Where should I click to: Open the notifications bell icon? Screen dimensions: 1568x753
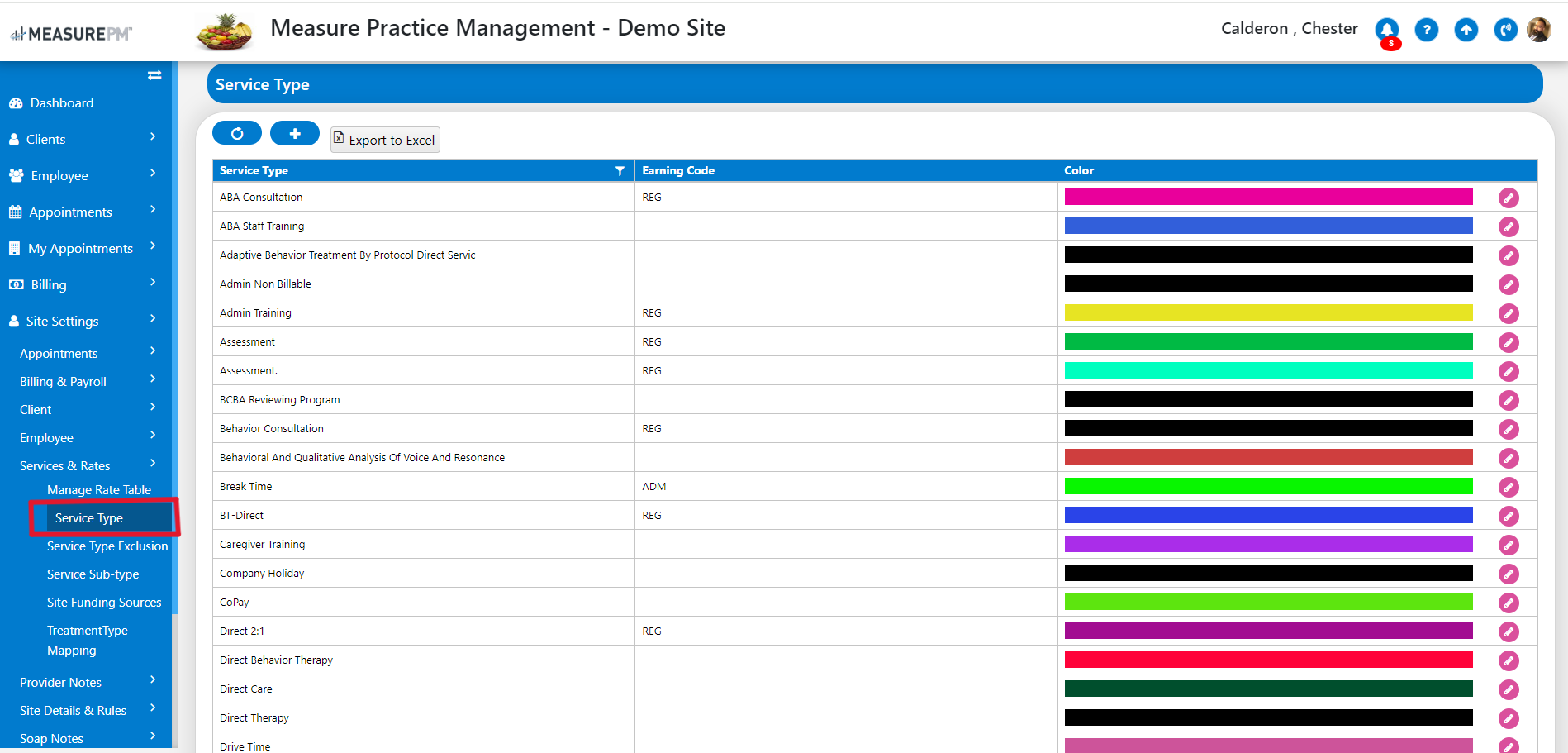[1387, 31]
